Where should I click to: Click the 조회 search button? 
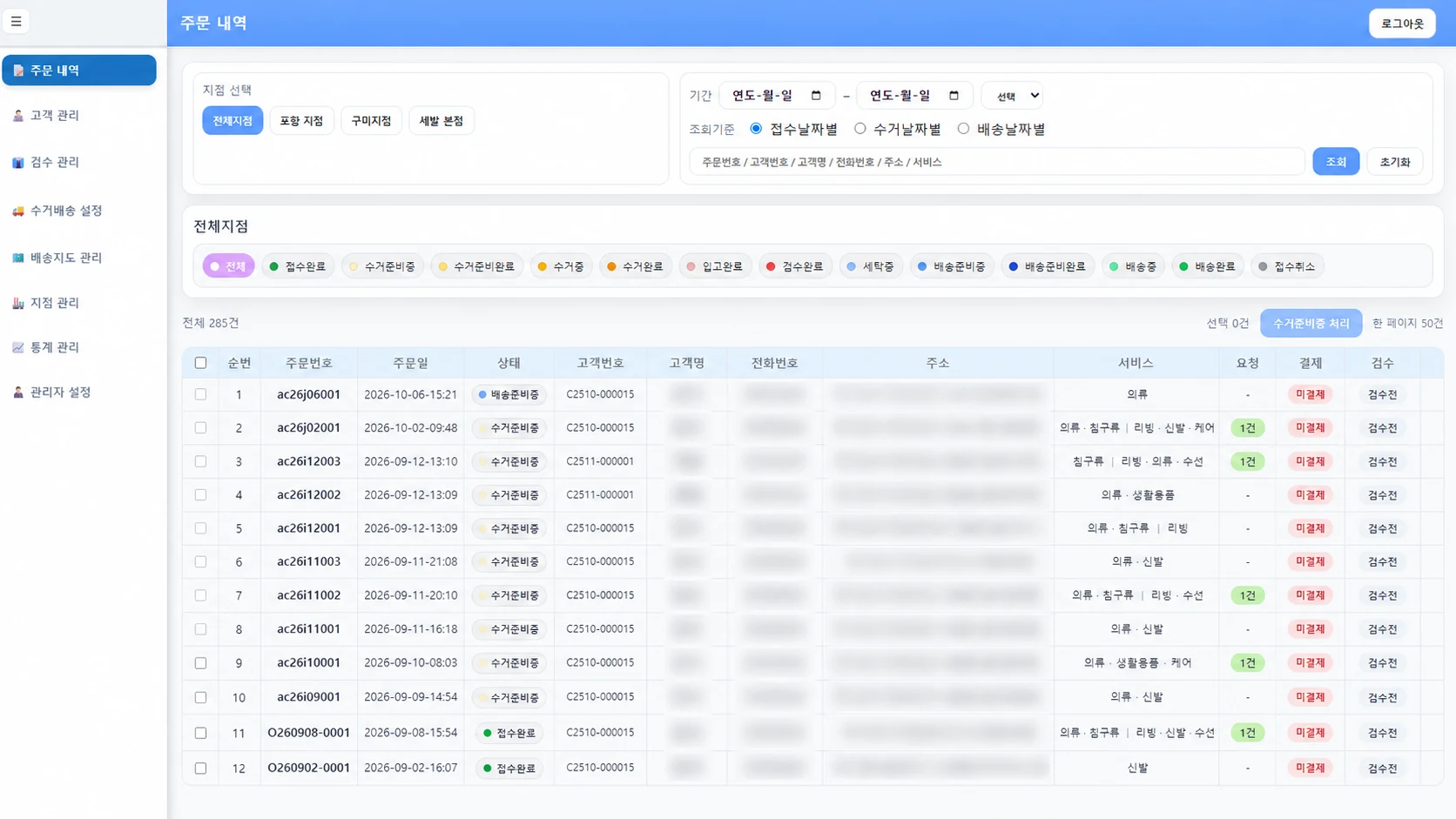click(1336, 162)
